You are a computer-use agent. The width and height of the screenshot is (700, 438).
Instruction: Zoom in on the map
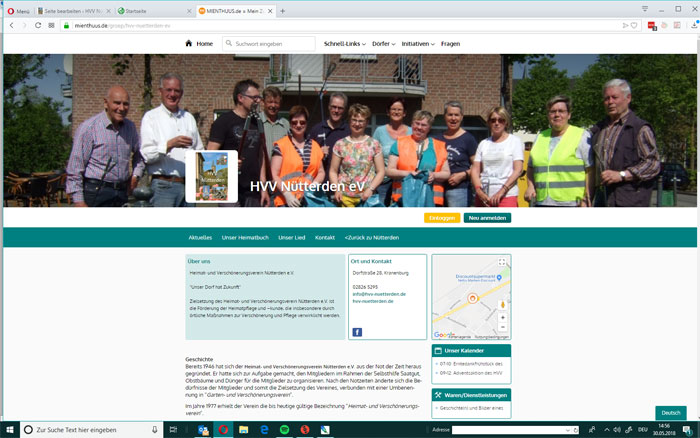coord(503,317)
